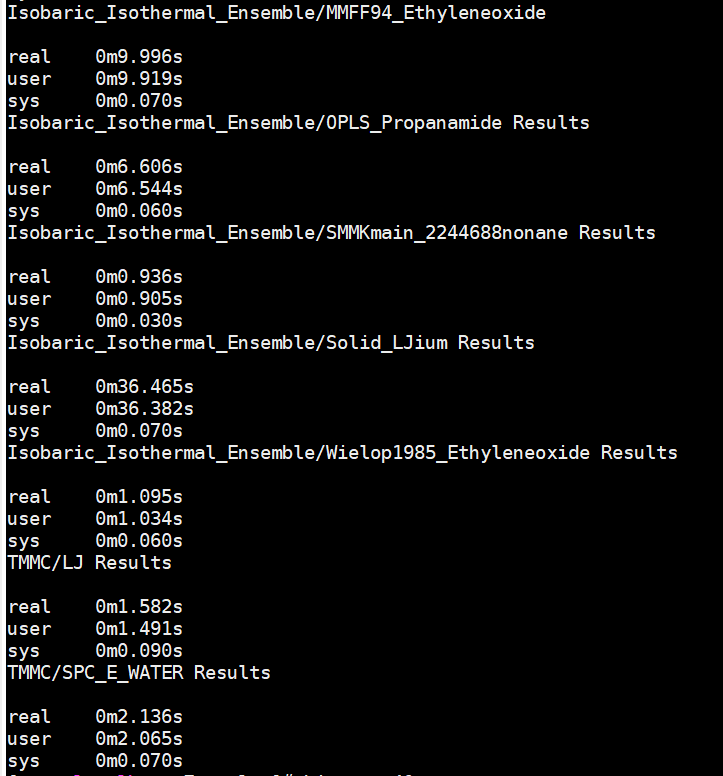Click the real time value 0m6.606s
This screenshot has height=776, width=723.
(139, 167)
